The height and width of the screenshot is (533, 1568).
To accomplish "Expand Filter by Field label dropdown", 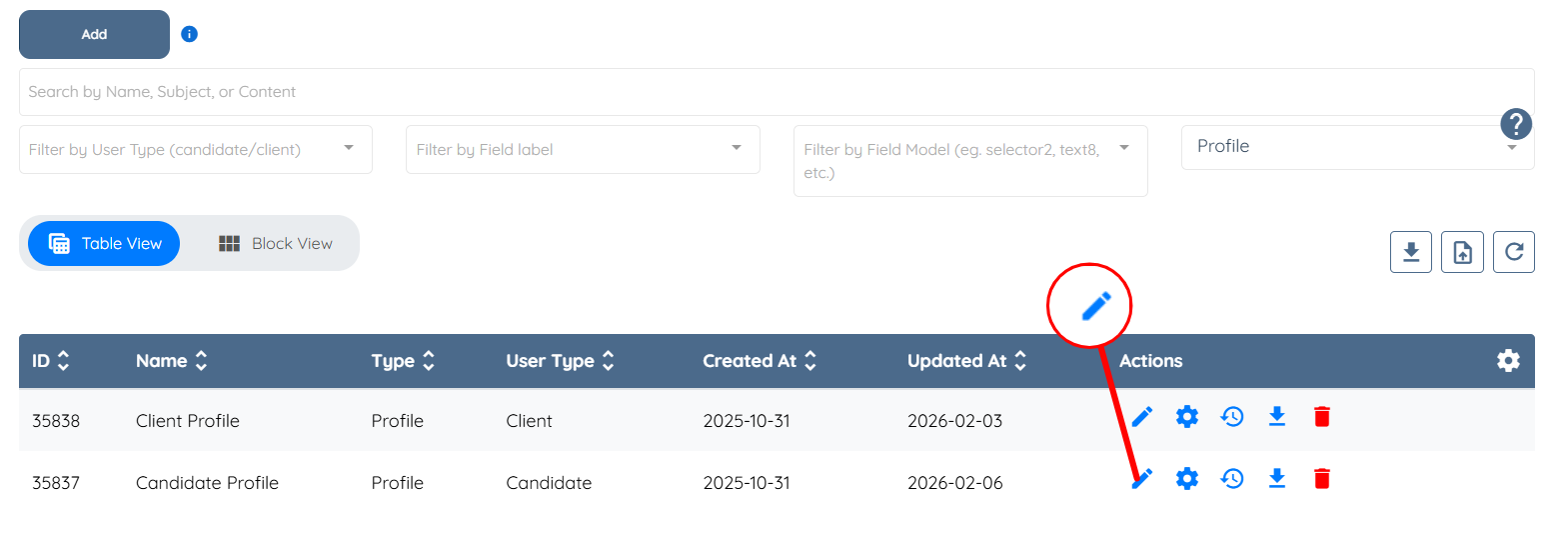I will (x=582, y=150).
